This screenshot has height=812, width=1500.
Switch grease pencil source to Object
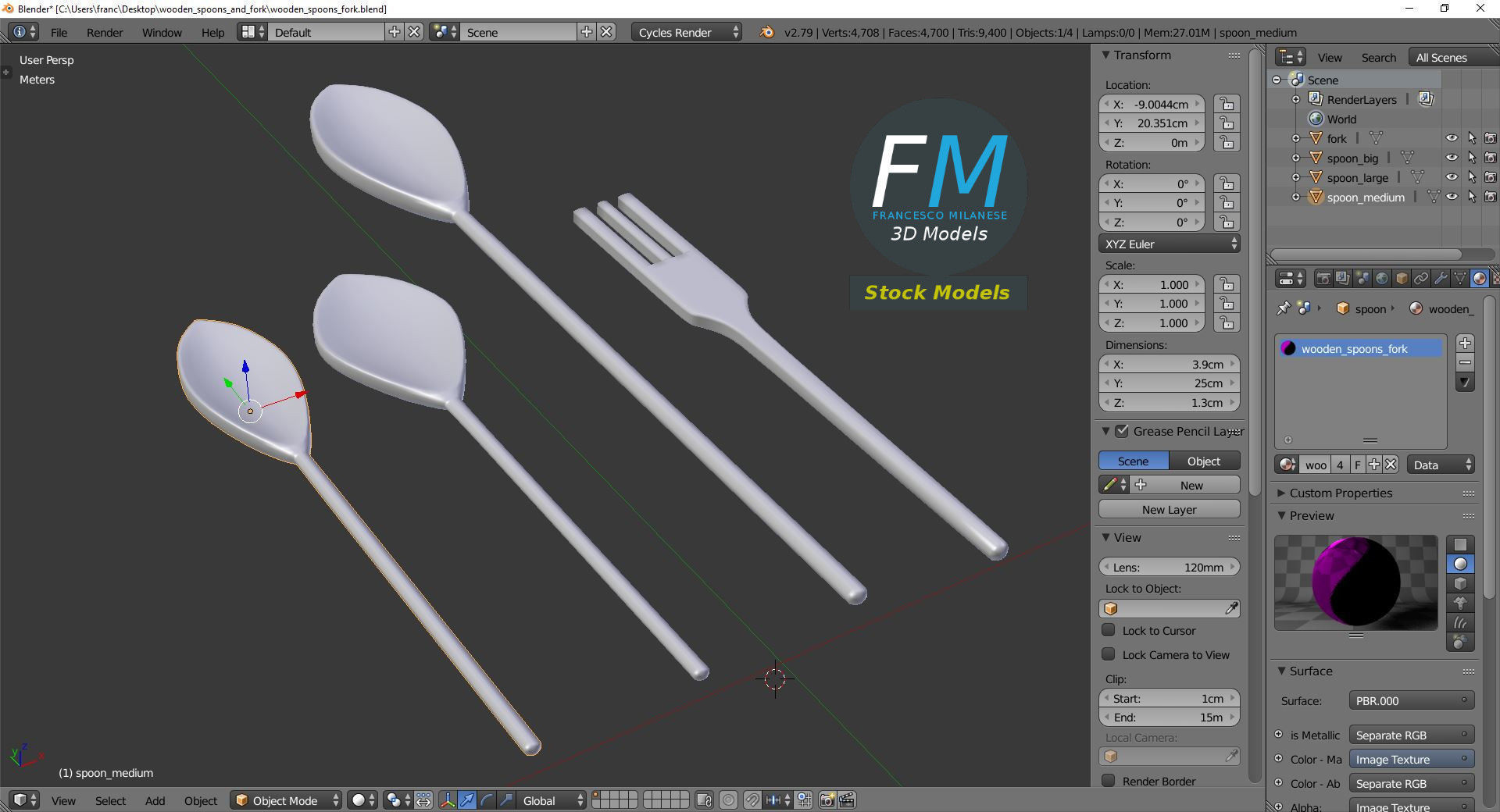[1204, 461]
